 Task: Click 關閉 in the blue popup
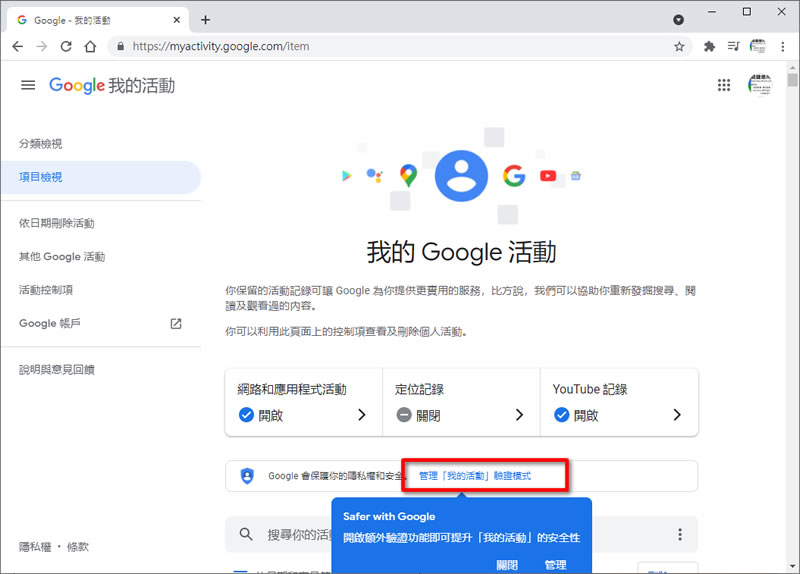coord(507,565)
